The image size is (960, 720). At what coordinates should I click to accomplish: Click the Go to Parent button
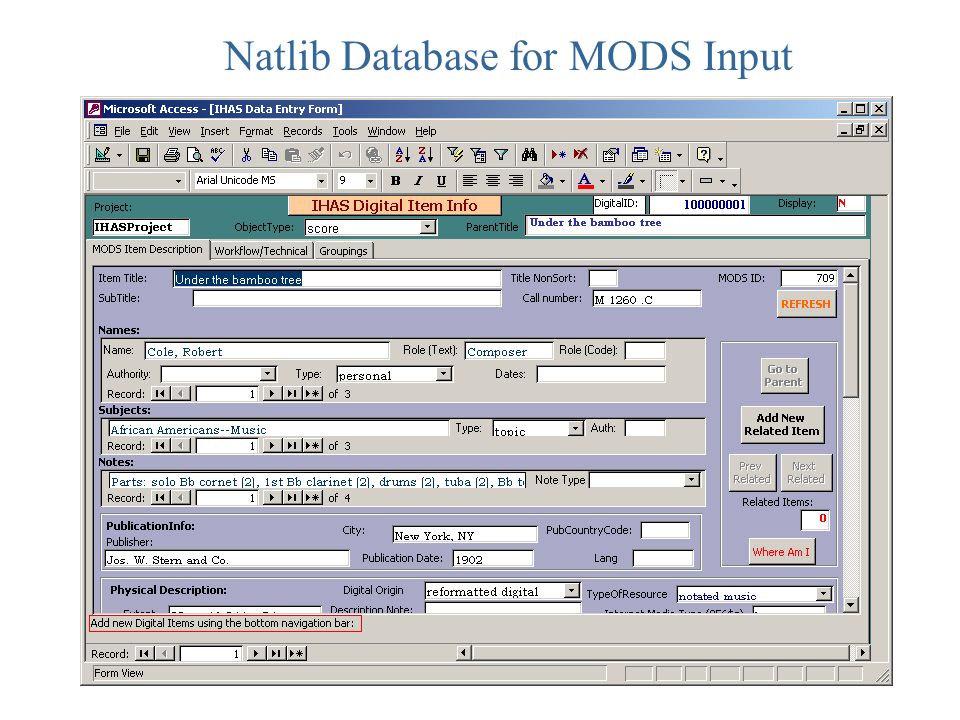tap(782, 375)
